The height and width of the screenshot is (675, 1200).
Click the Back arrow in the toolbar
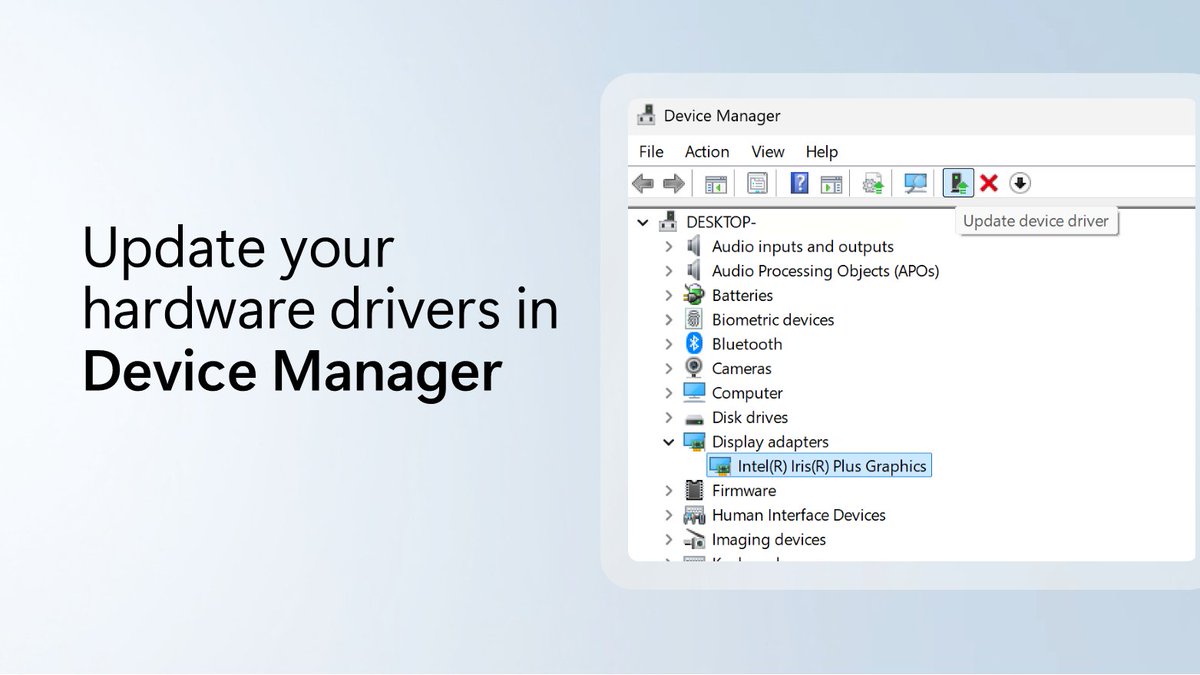coord(643,183)
